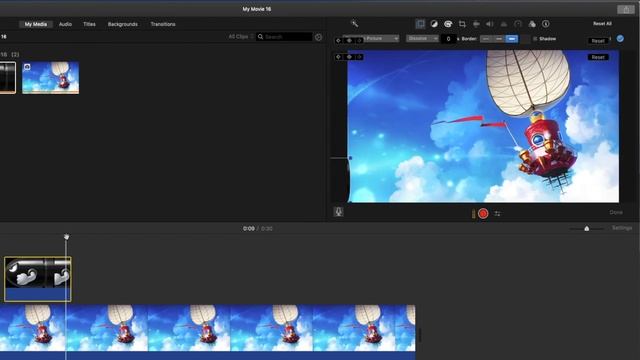
Task: Select the cropping tool icon
Action: pyautogui.click(x=462, y=24)
